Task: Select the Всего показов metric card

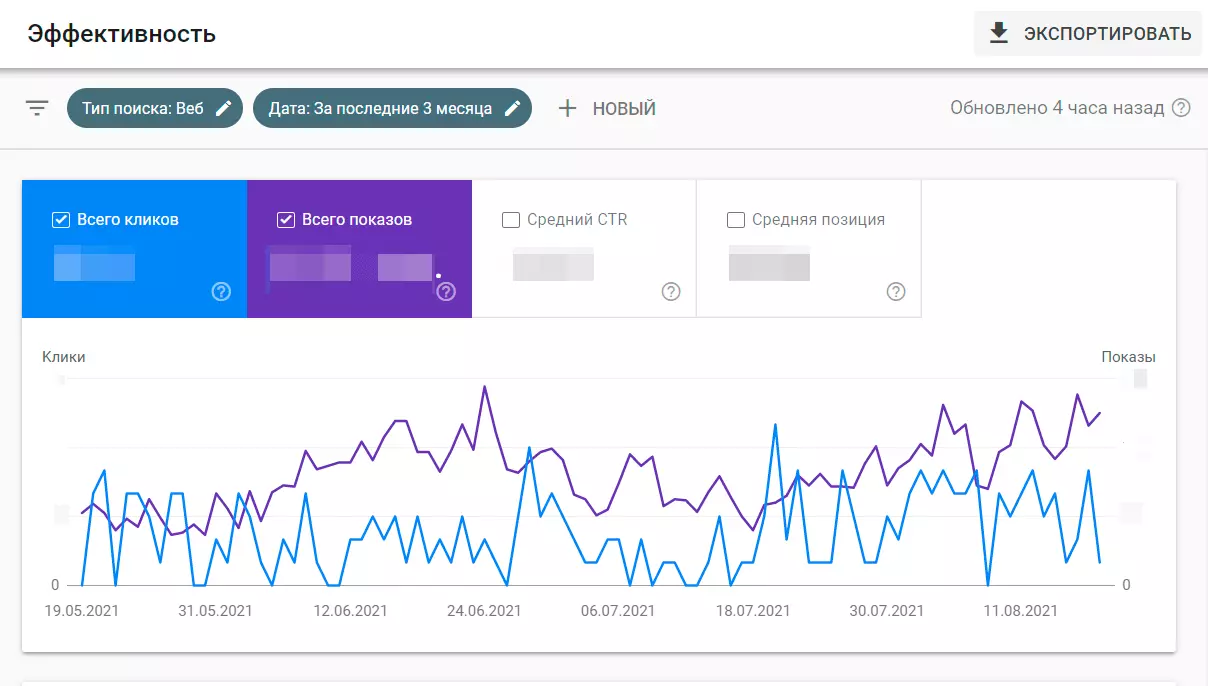Action: click(x=359, y=249)
